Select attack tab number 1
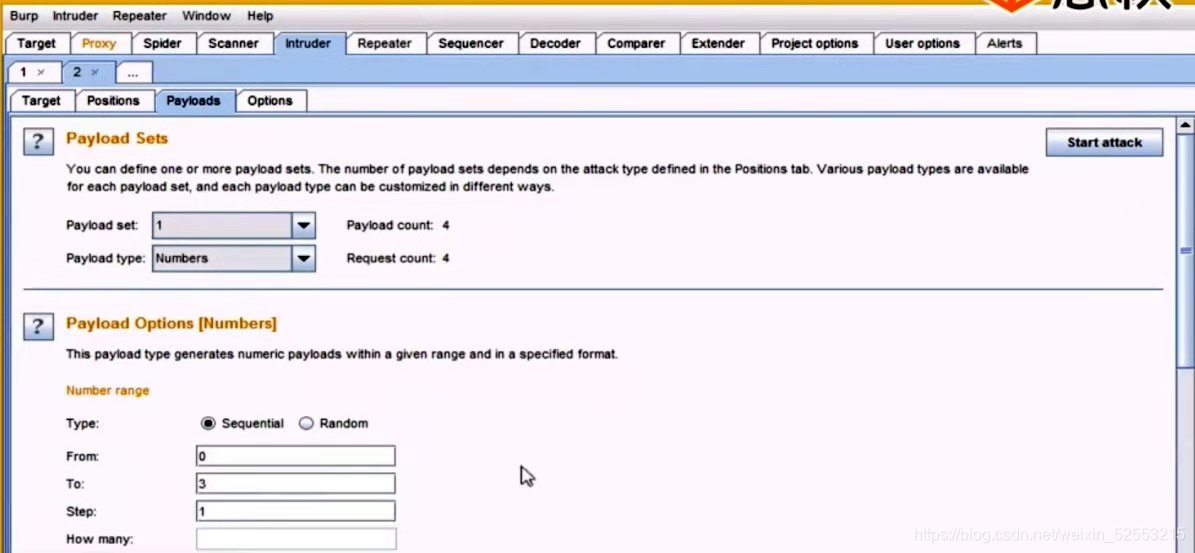 tap(24, 72)
